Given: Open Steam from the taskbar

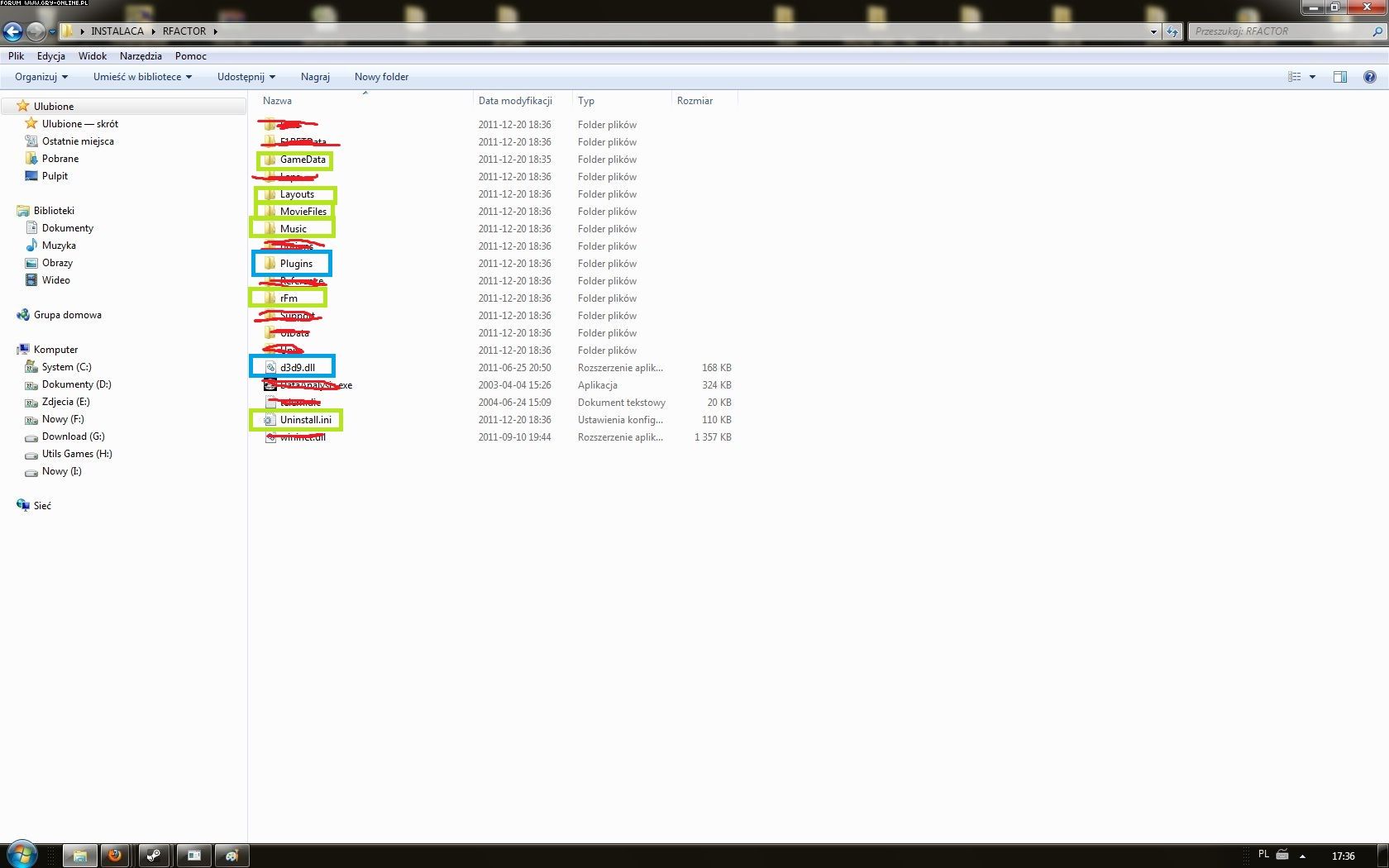Looking at the screenshot, I should click(x=154, y=856).
